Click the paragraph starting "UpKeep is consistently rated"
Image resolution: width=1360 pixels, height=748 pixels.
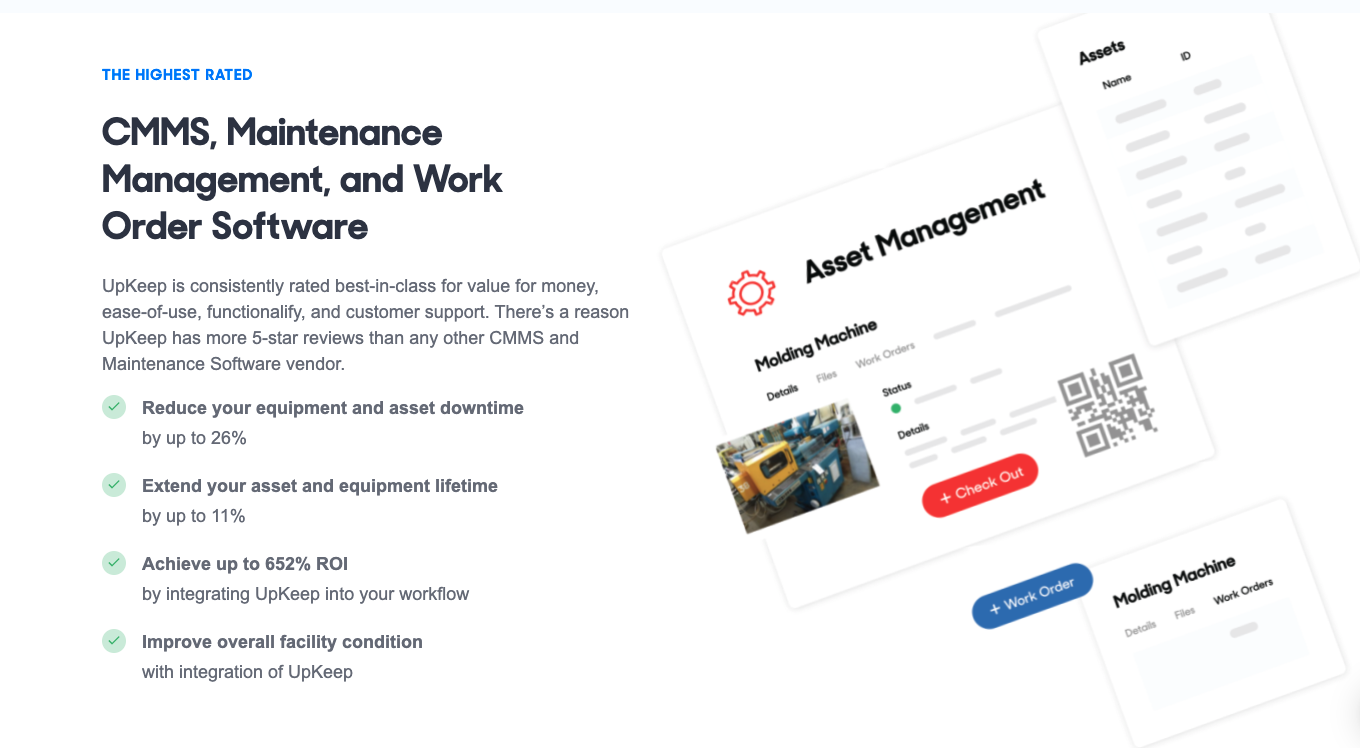click(366, 325)
